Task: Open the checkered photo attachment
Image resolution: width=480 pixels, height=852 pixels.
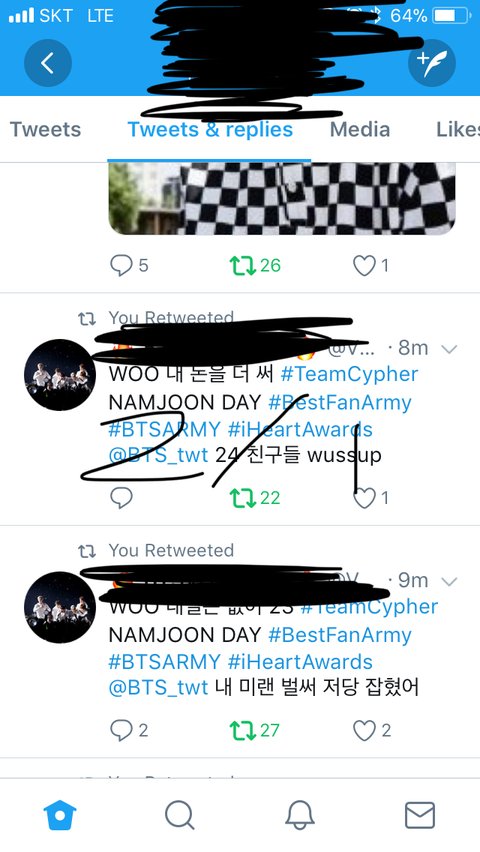Action: pos(282,198)
